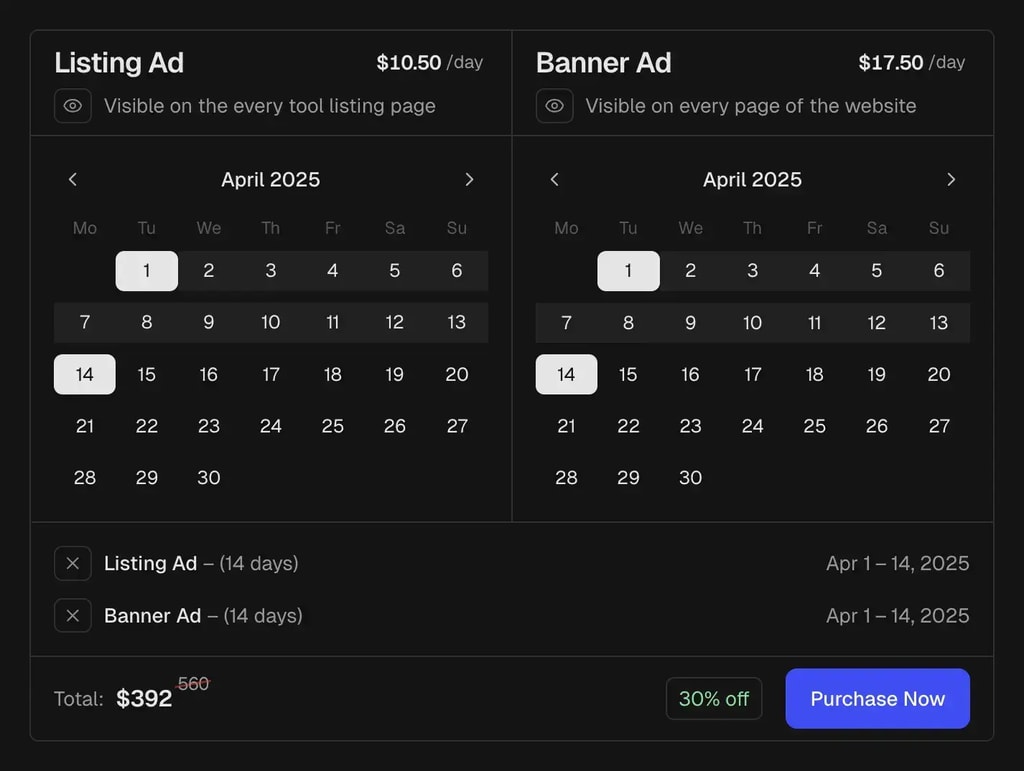Image resolution: width=1024 pixels, height=771 pixels.
Task: Click April 2025 header in Banner Ad calendar
Action: click(752, 179)
